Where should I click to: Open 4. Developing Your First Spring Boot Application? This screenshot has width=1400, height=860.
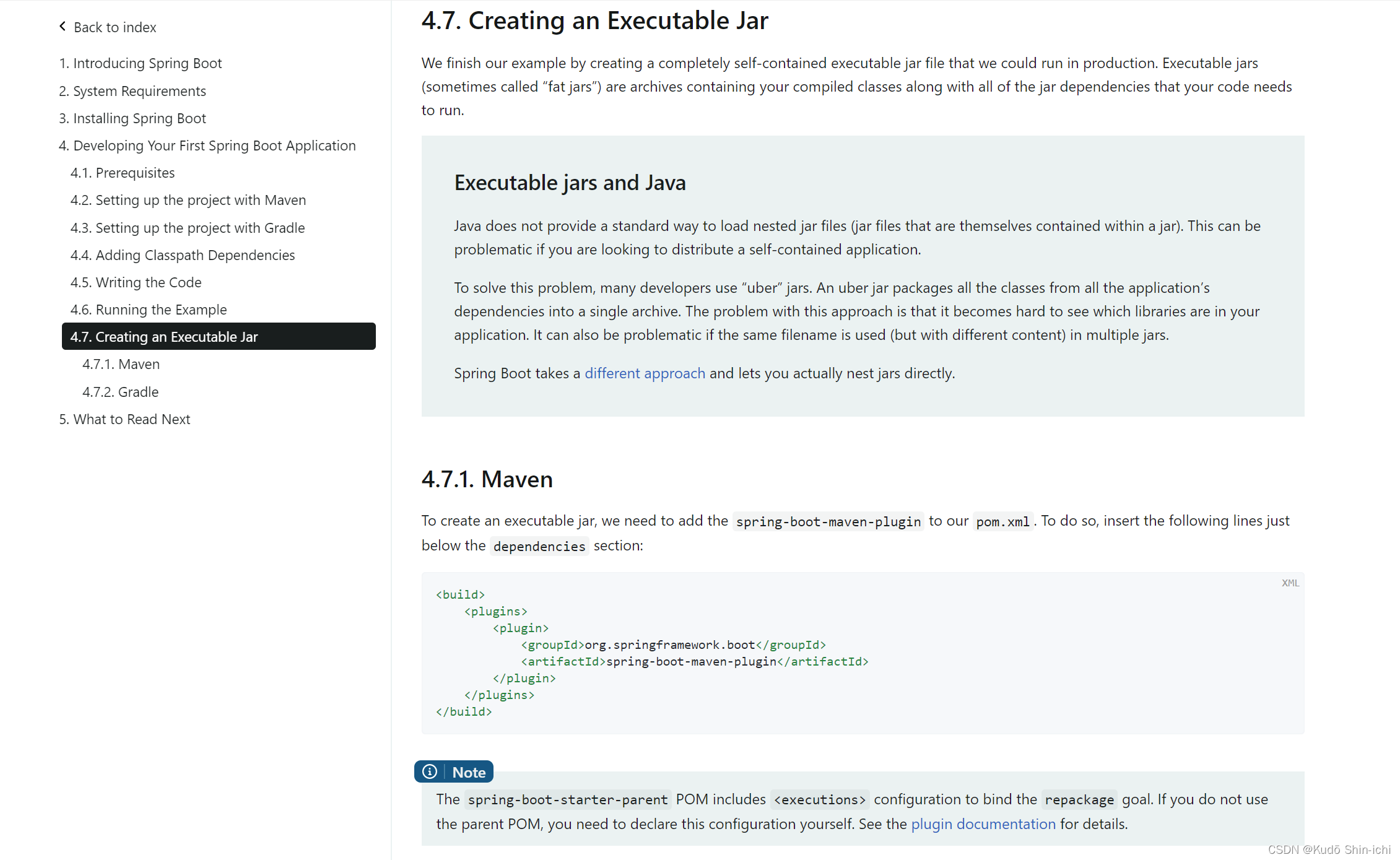[207, 146]
